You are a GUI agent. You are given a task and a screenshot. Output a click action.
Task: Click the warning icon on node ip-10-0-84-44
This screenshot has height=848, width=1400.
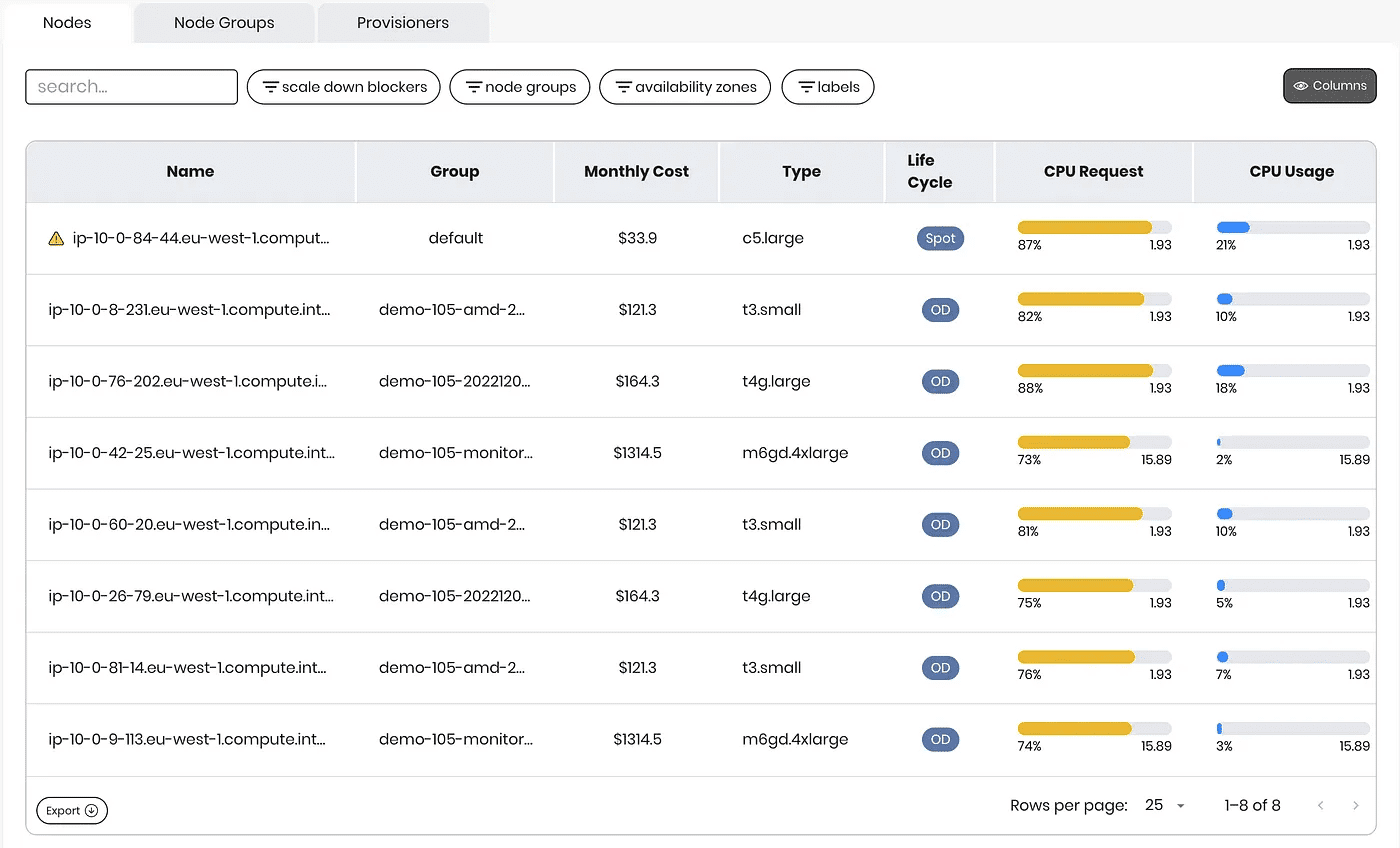[x=57, y=238]
